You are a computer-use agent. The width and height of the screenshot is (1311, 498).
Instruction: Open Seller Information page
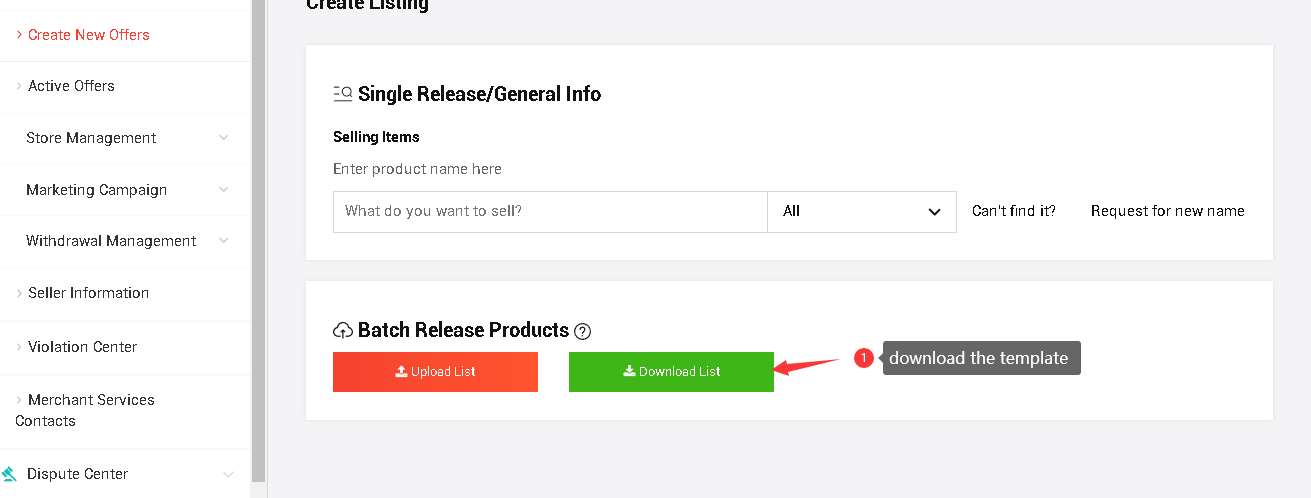click(x=88, y=293)
